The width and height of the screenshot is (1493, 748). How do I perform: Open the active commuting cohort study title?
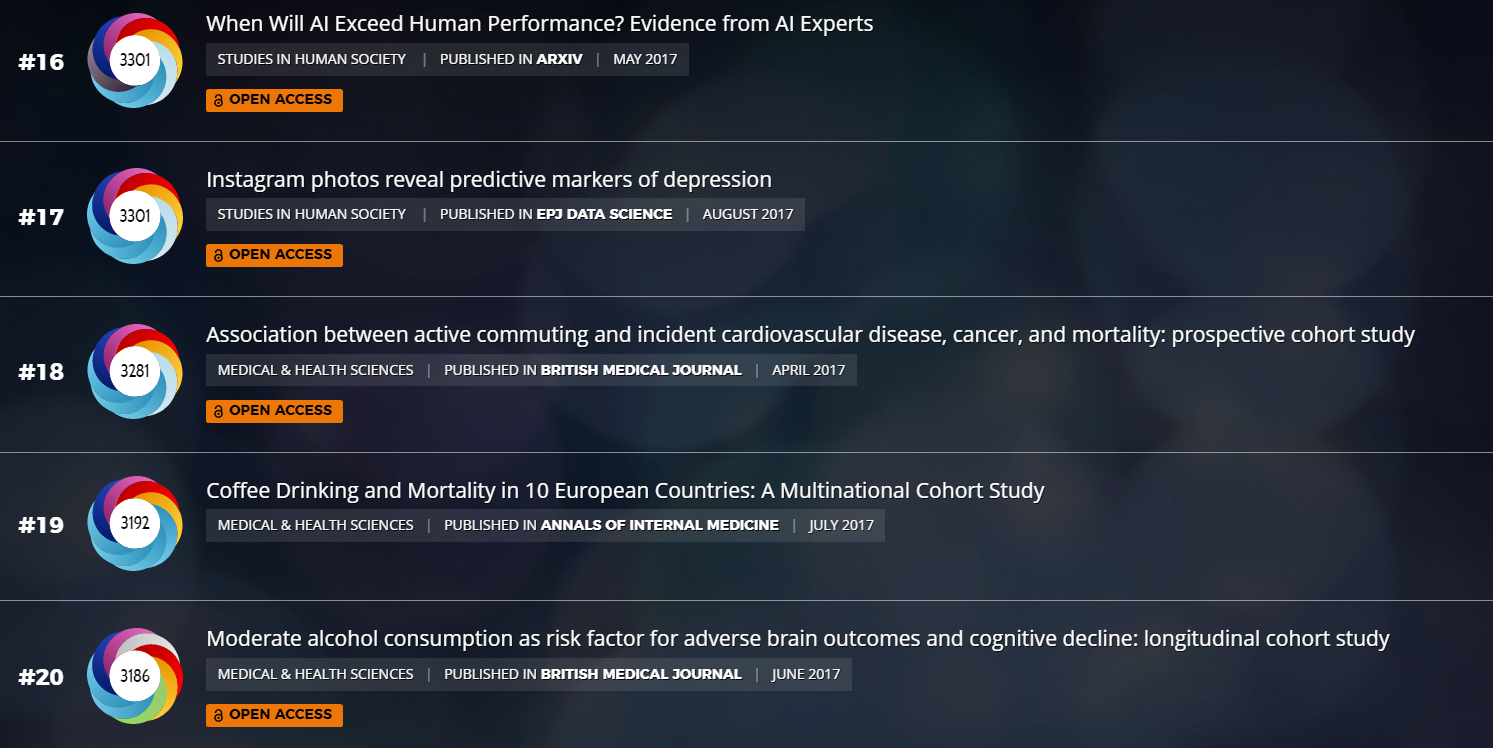point(810,334)
